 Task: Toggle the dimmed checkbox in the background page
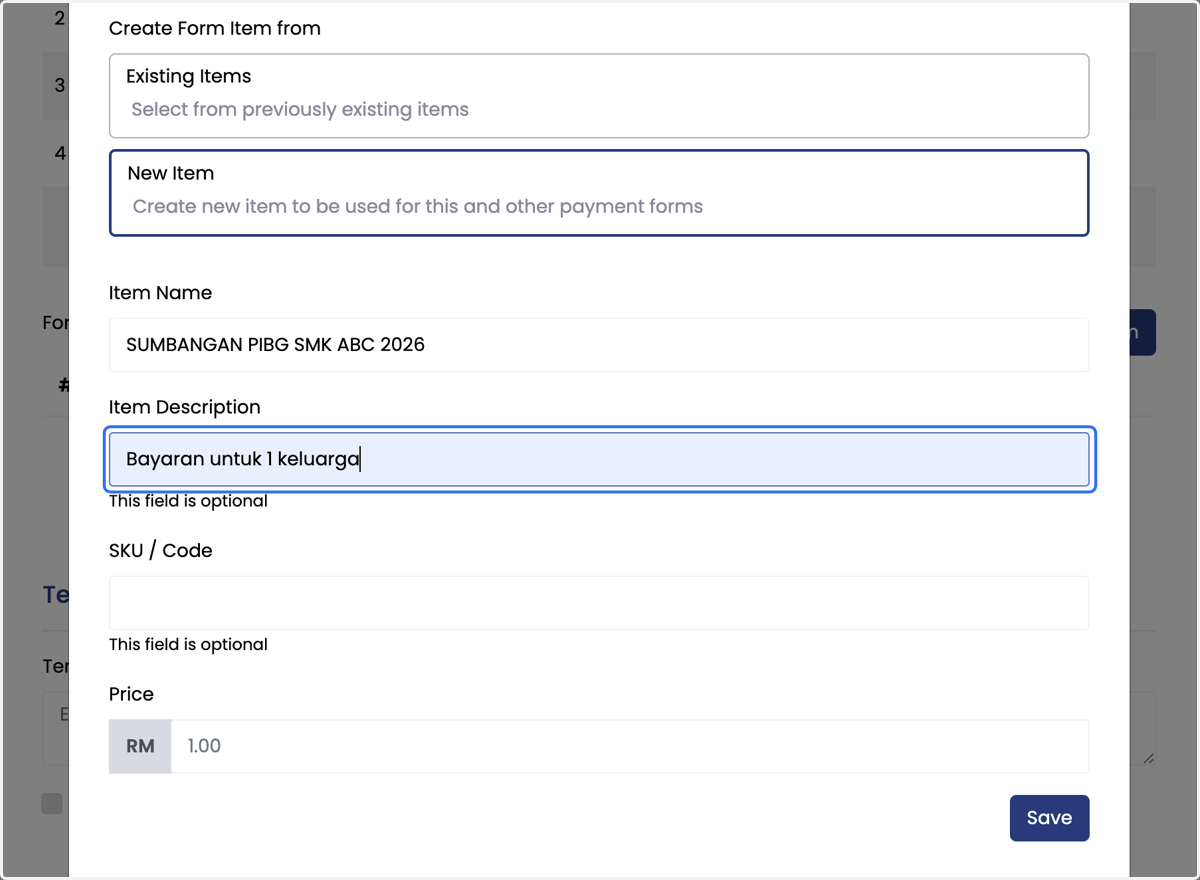pos(52,803)
